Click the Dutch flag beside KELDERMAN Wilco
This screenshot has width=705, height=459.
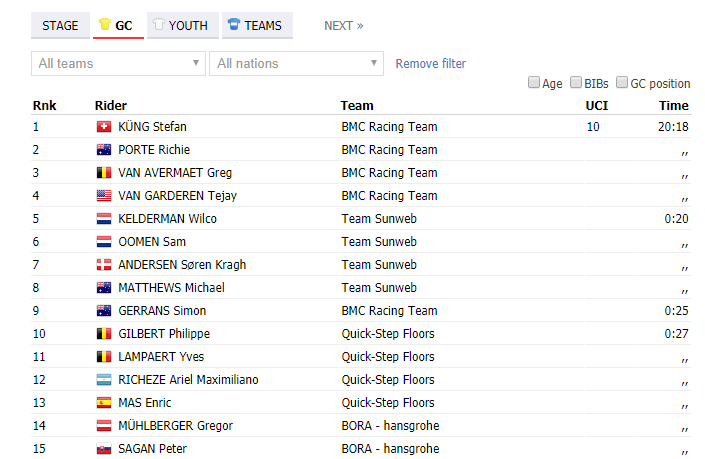pos(104,219)
